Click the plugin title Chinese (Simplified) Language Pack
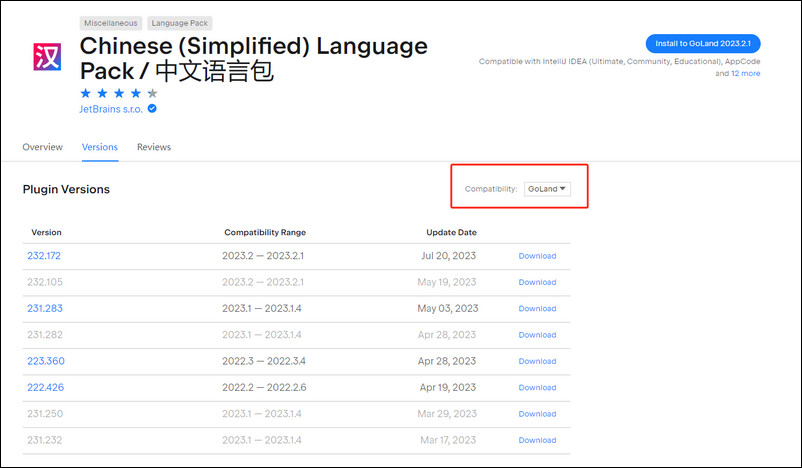 [x=254, y=58]
